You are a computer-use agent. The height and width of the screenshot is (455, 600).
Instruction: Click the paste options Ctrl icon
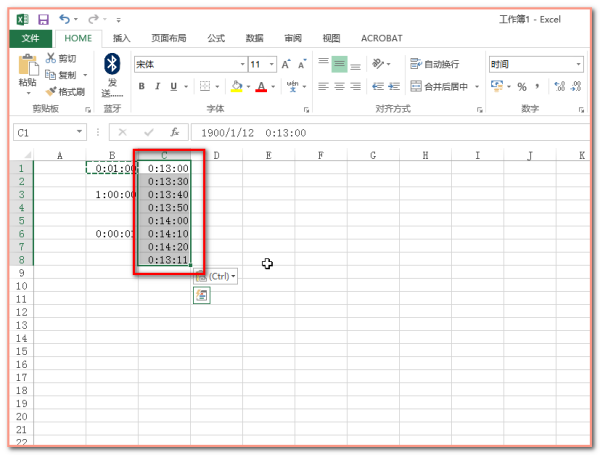(215, 276)
